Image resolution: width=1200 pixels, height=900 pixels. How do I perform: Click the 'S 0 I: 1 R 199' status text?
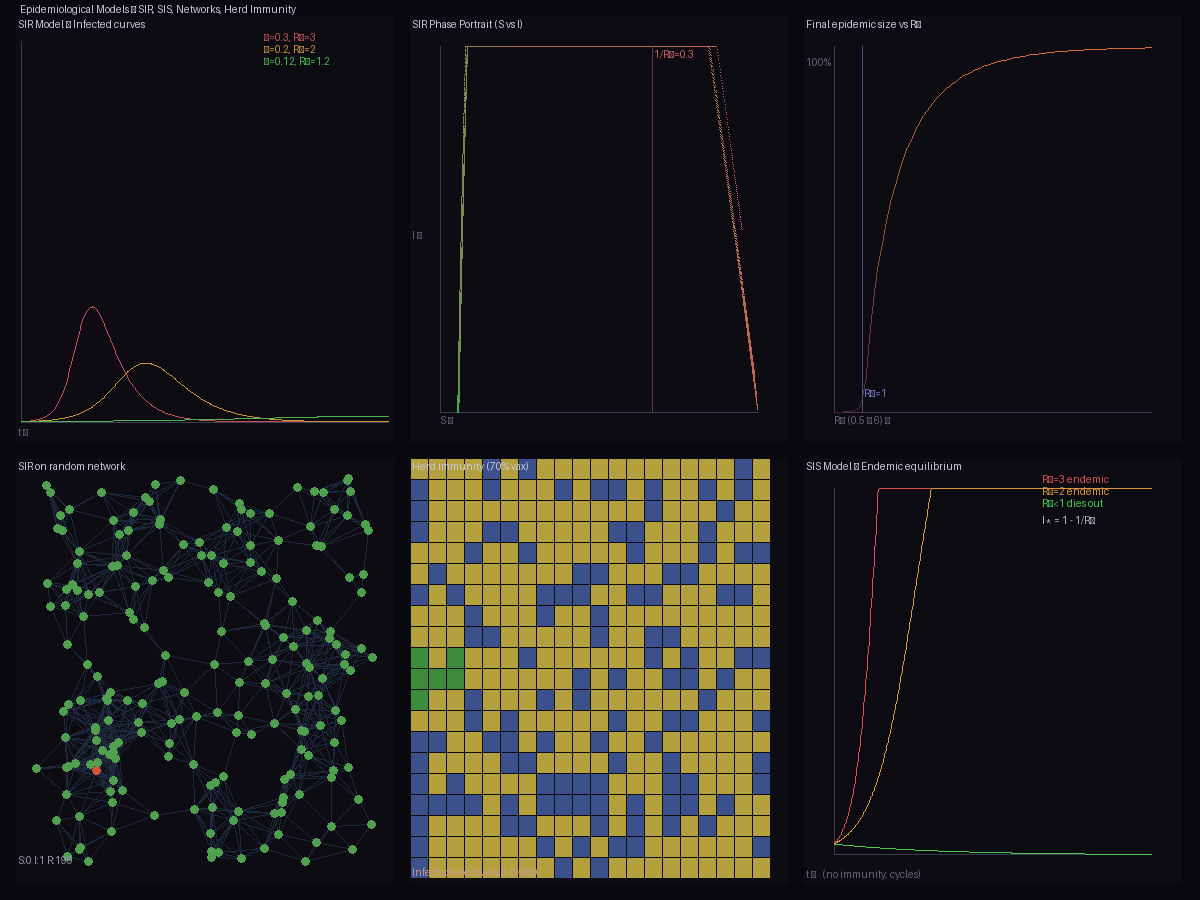tap(44, 858)
